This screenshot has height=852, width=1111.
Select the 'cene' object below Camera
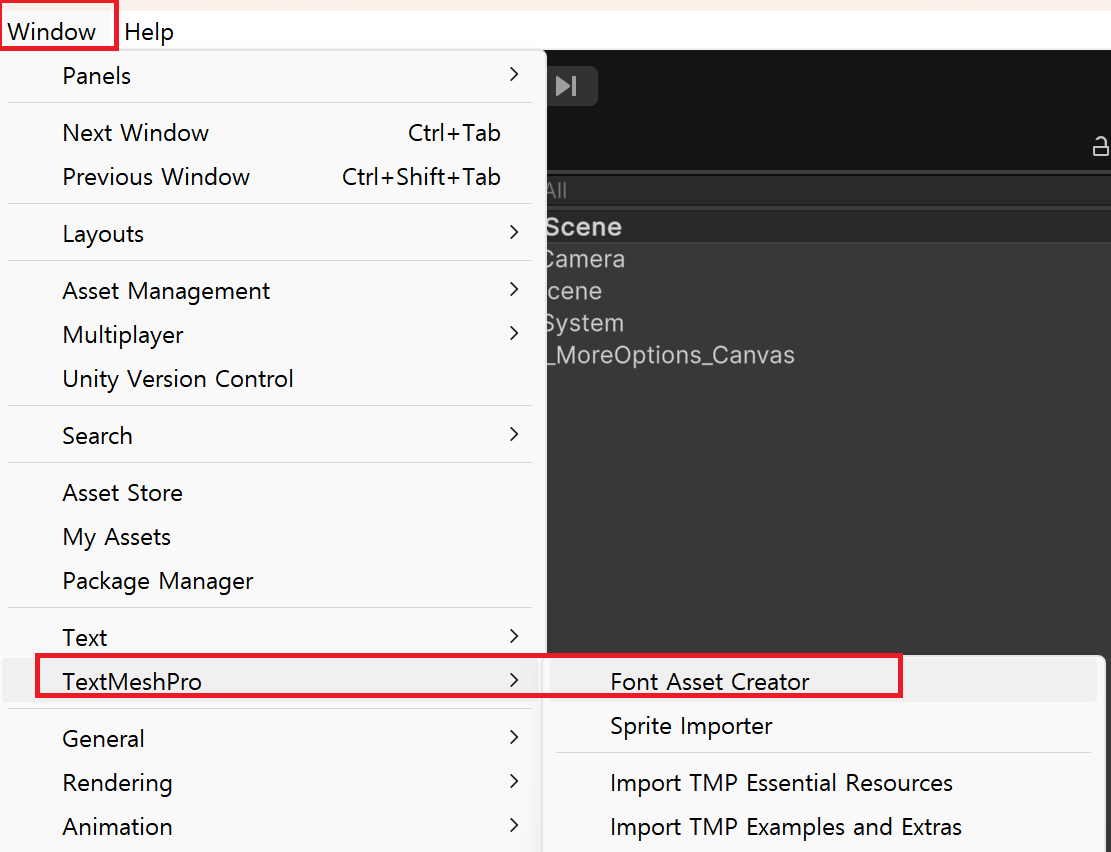click(828, 291)
